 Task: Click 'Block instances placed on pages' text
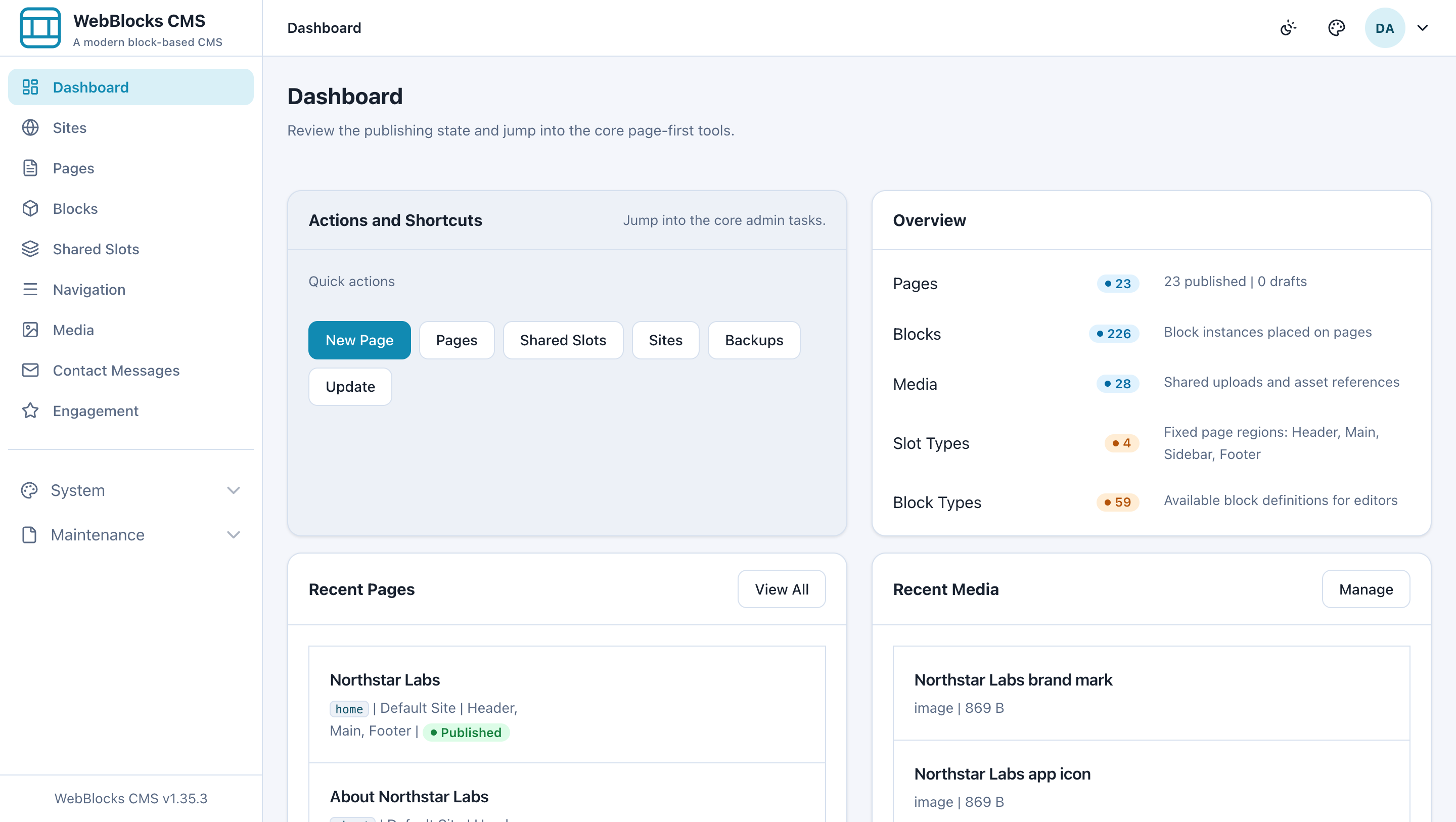[x=1268, y=332]
